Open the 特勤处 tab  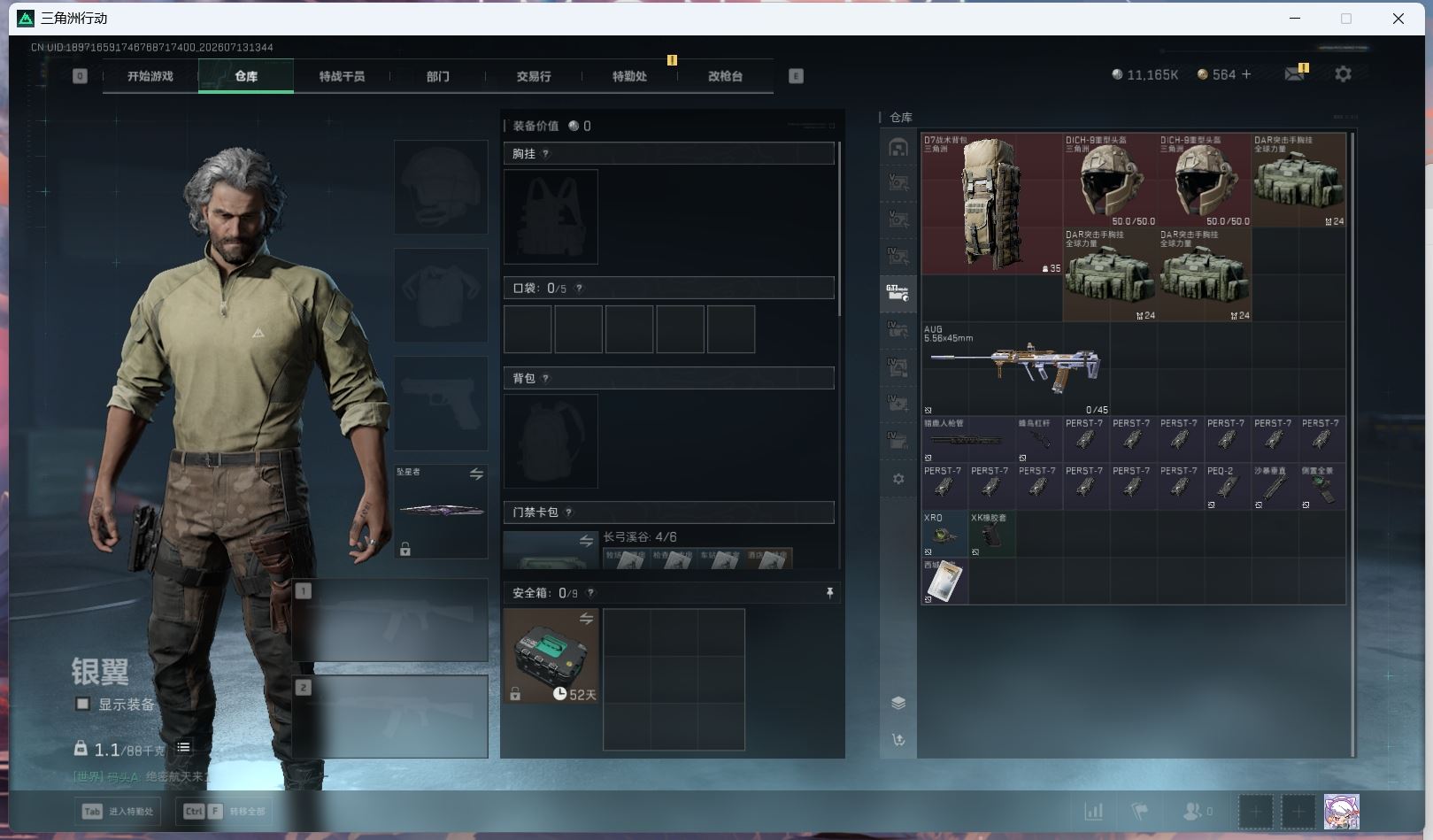click(x=629, y=76)
